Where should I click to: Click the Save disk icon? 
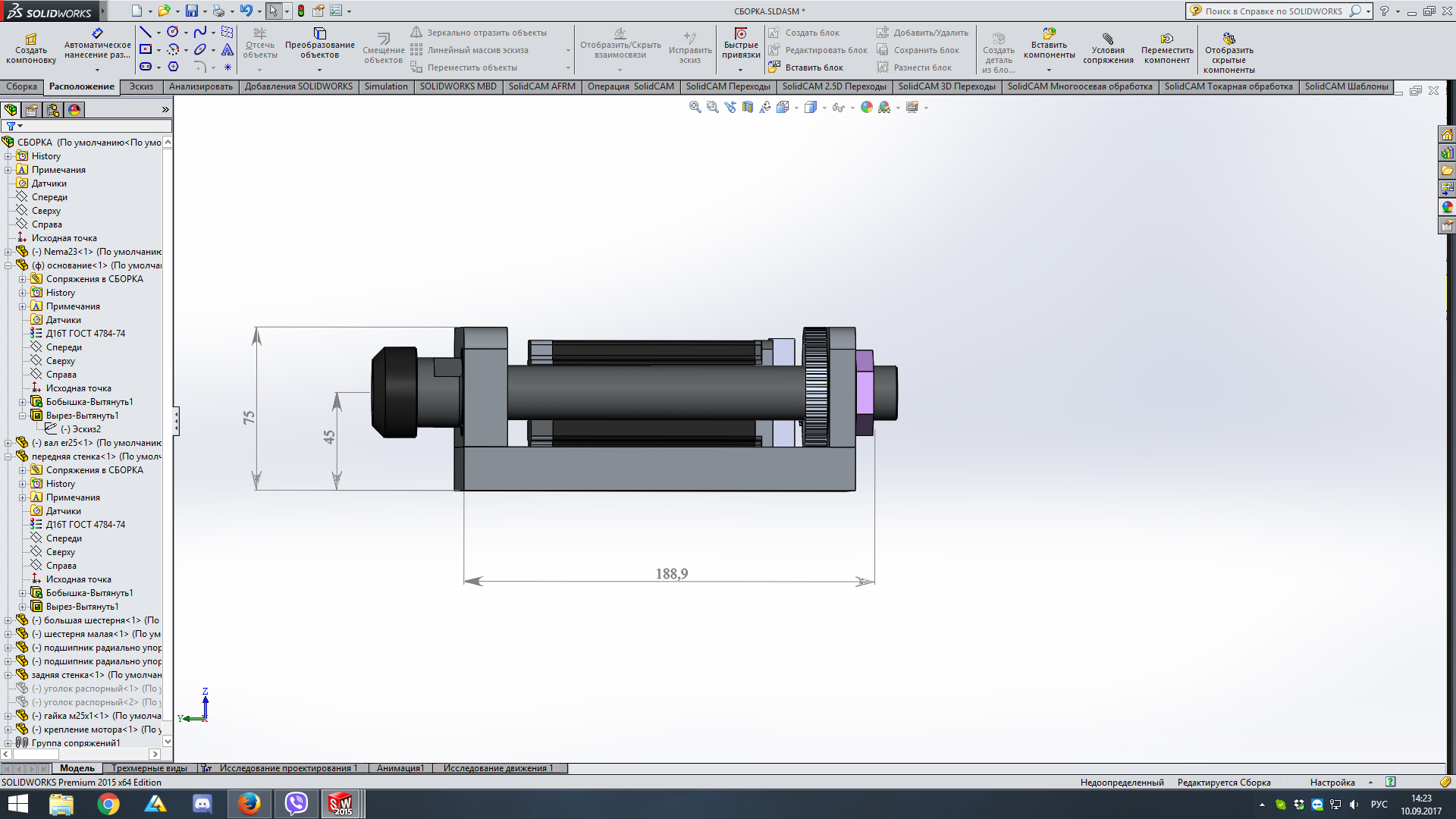point(192,11)
